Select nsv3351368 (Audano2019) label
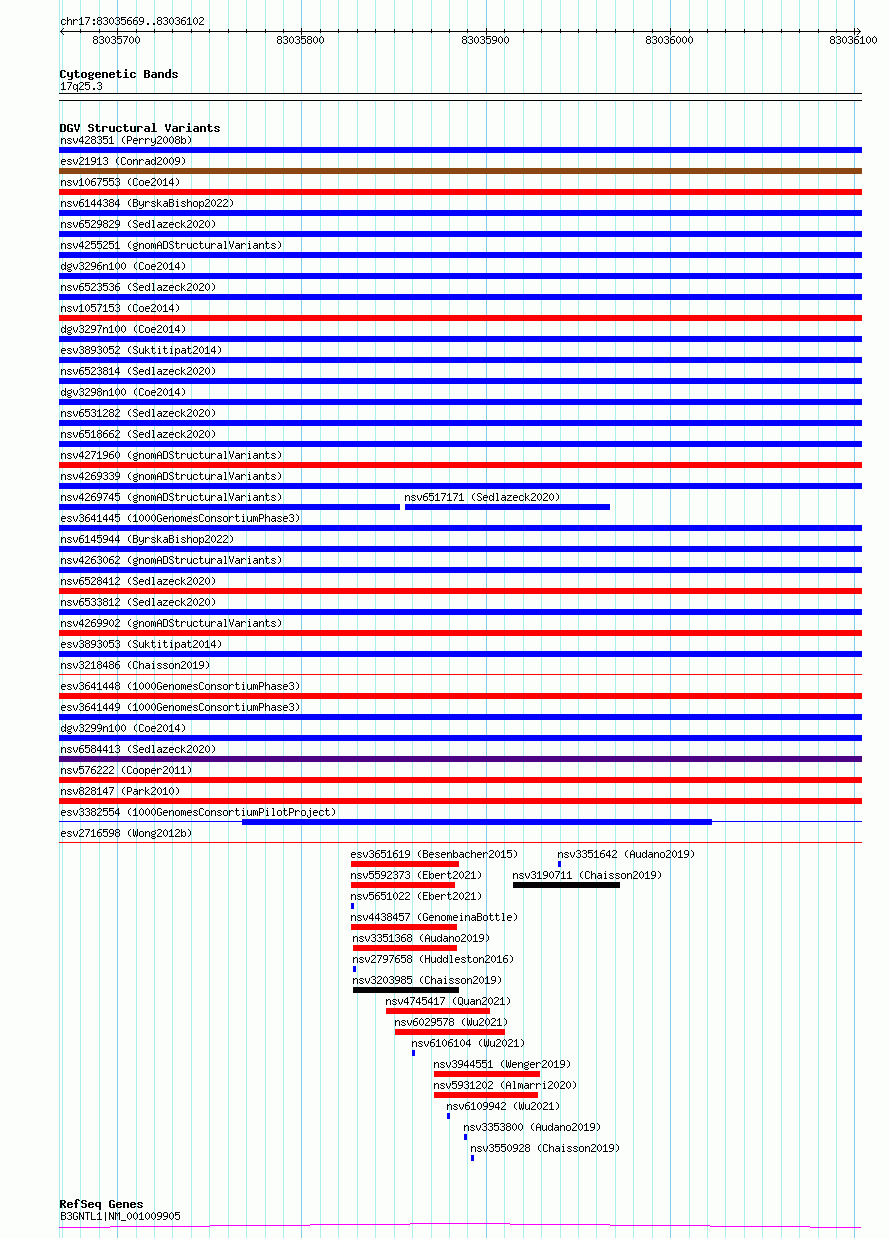The image size is (890, 1238). tap(421, 938)
